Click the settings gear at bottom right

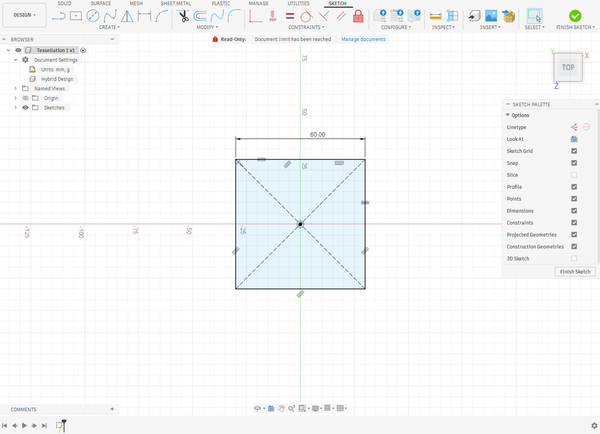(x=594, y=426)
